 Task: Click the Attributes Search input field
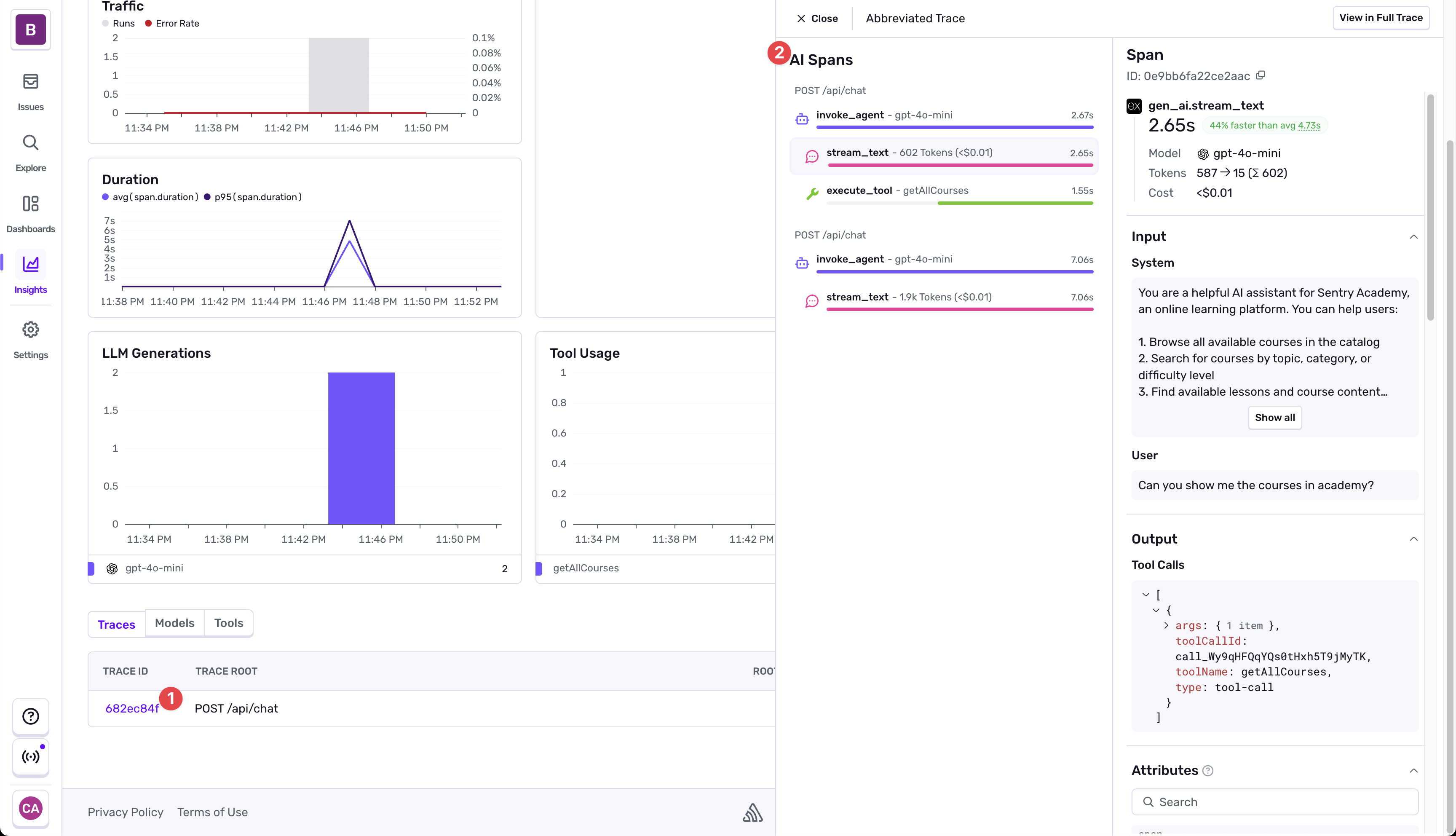click(x=1275, y=802)
